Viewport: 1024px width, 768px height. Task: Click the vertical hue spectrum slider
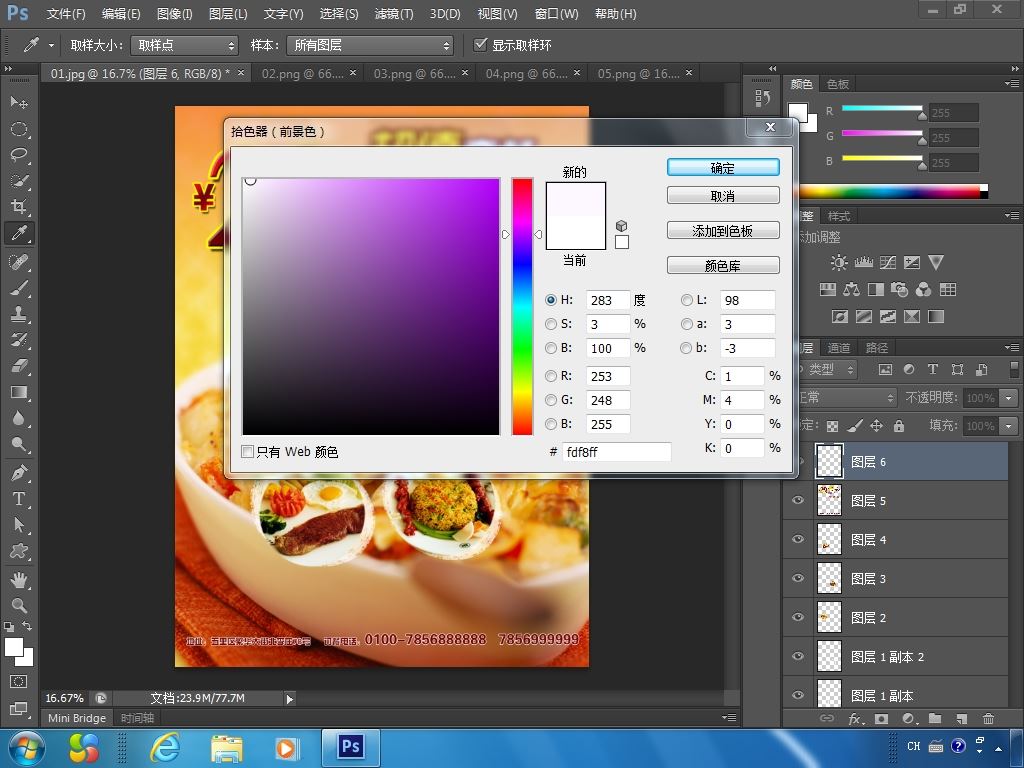(x=522, y=306)
